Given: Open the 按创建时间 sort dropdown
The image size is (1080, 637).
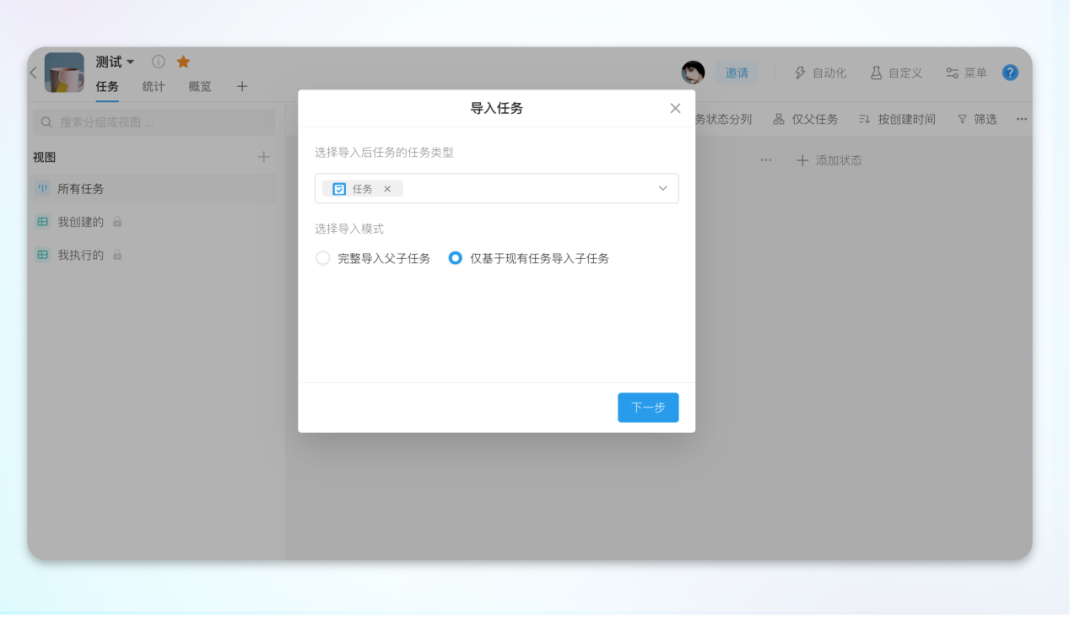Looking at the screenshot, I should [x=897, y=119].
